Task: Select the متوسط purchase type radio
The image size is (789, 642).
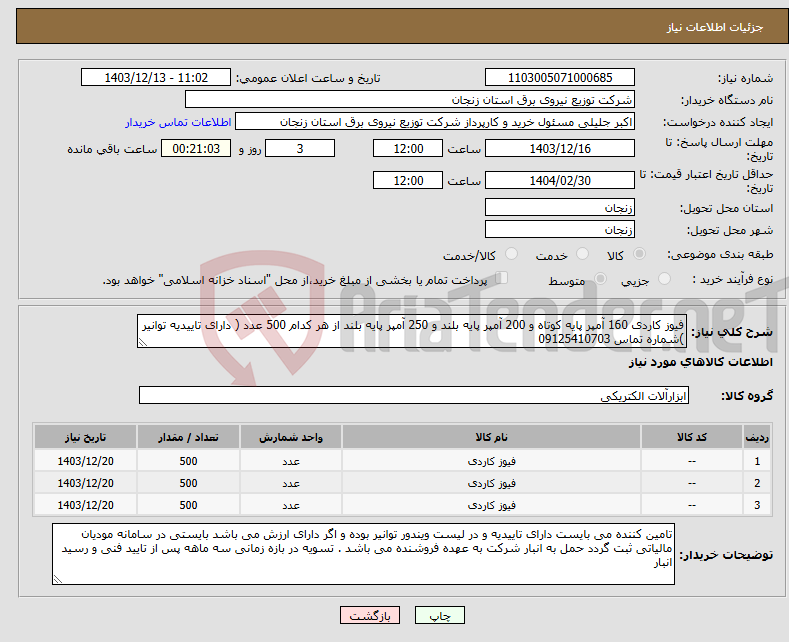Action: [x=600, y=279]
